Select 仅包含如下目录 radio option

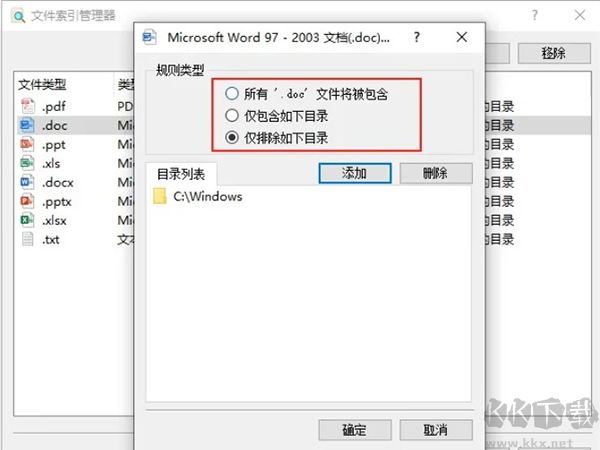pos(232,116)
